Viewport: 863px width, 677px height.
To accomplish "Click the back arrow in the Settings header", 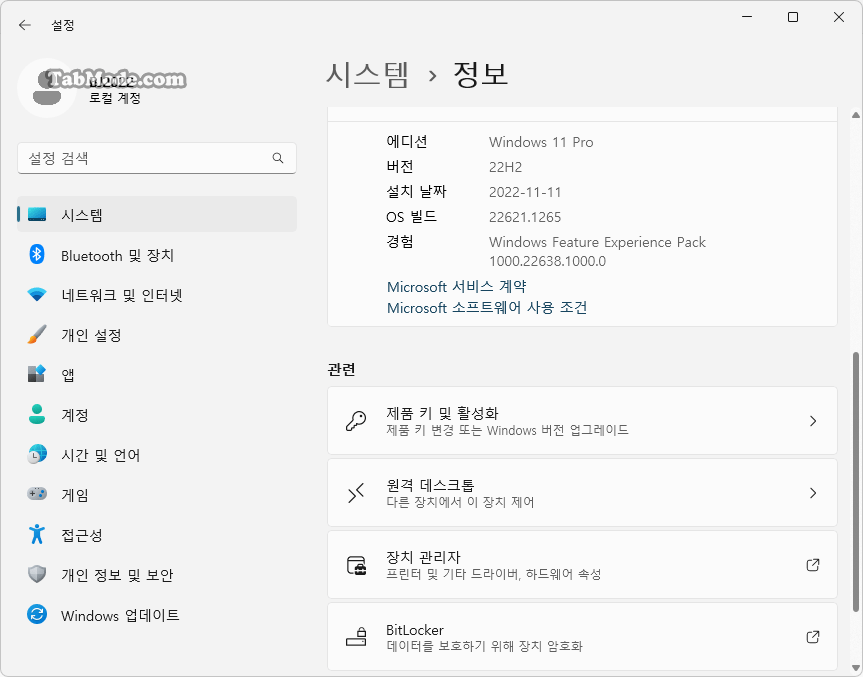I will click(25, 25).
